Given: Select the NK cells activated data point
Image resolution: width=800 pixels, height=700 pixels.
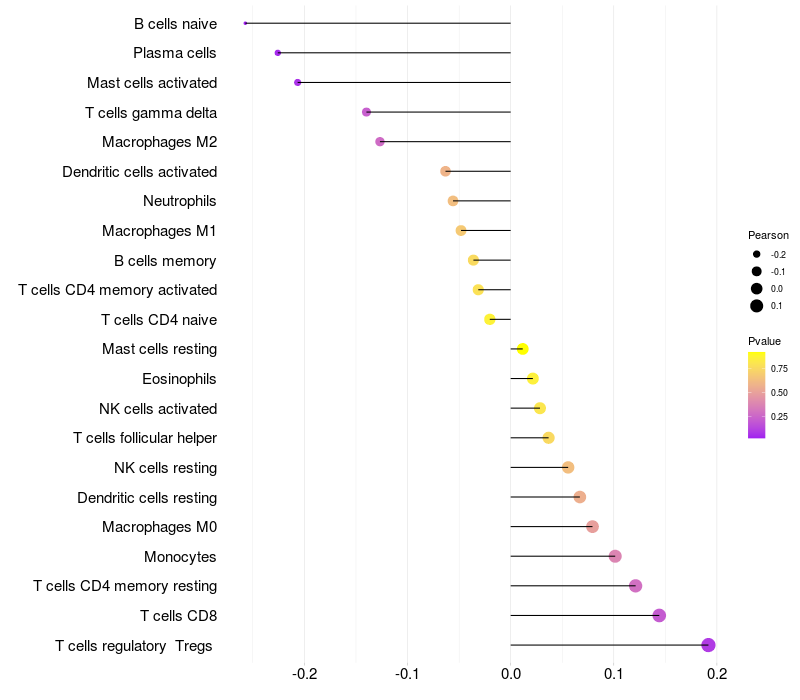Looking at the screenshot, I should tap(540, 408).
